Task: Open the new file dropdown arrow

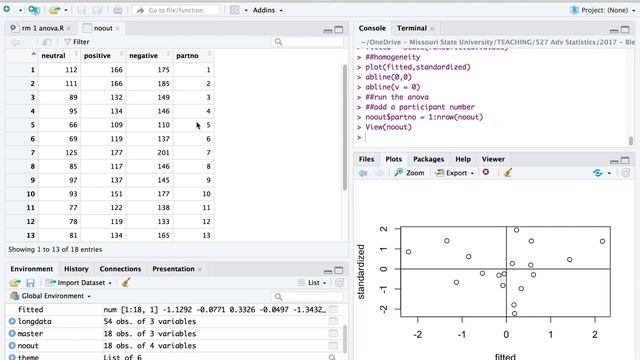Action: (x=20, y=10)
